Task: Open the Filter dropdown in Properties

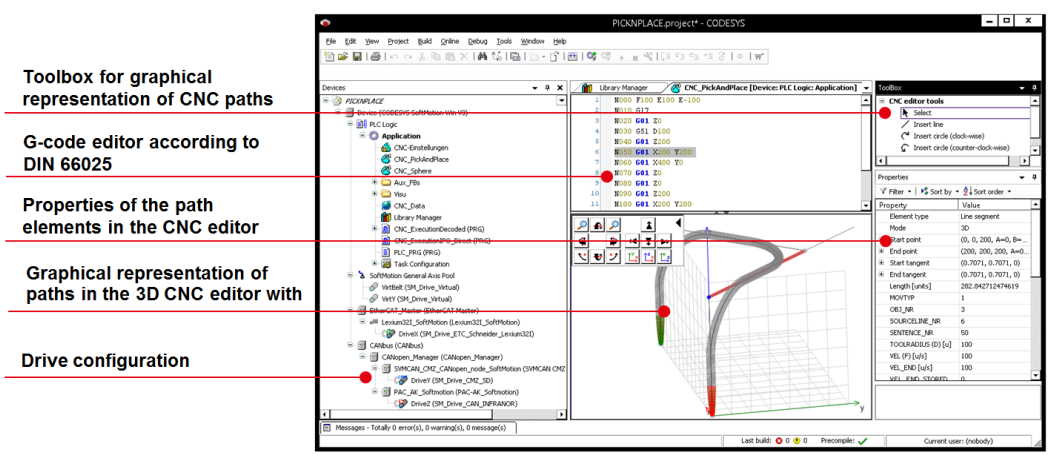Action: coord(896,191)
